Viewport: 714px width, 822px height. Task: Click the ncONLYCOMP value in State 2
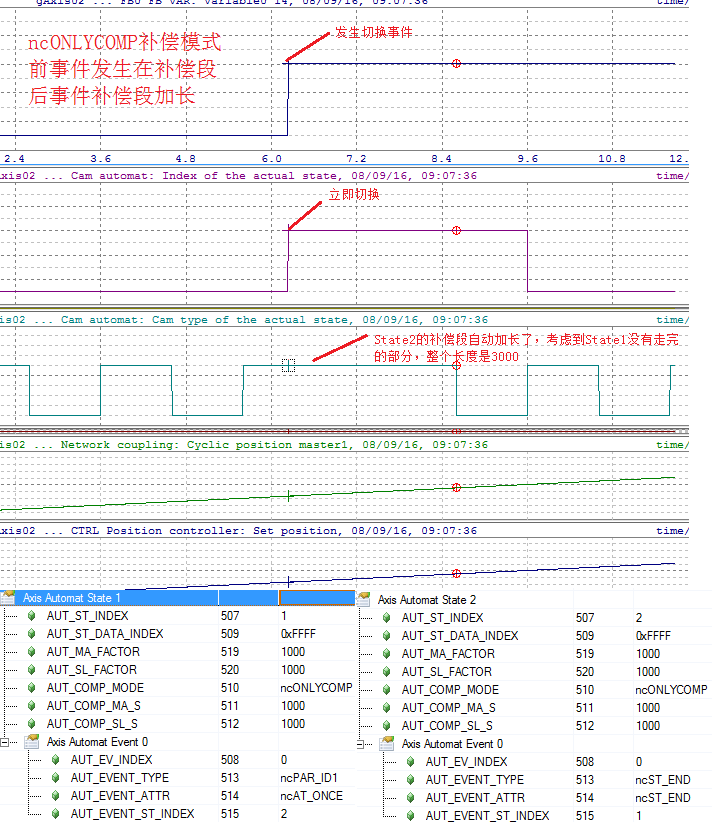pos(671,690)
